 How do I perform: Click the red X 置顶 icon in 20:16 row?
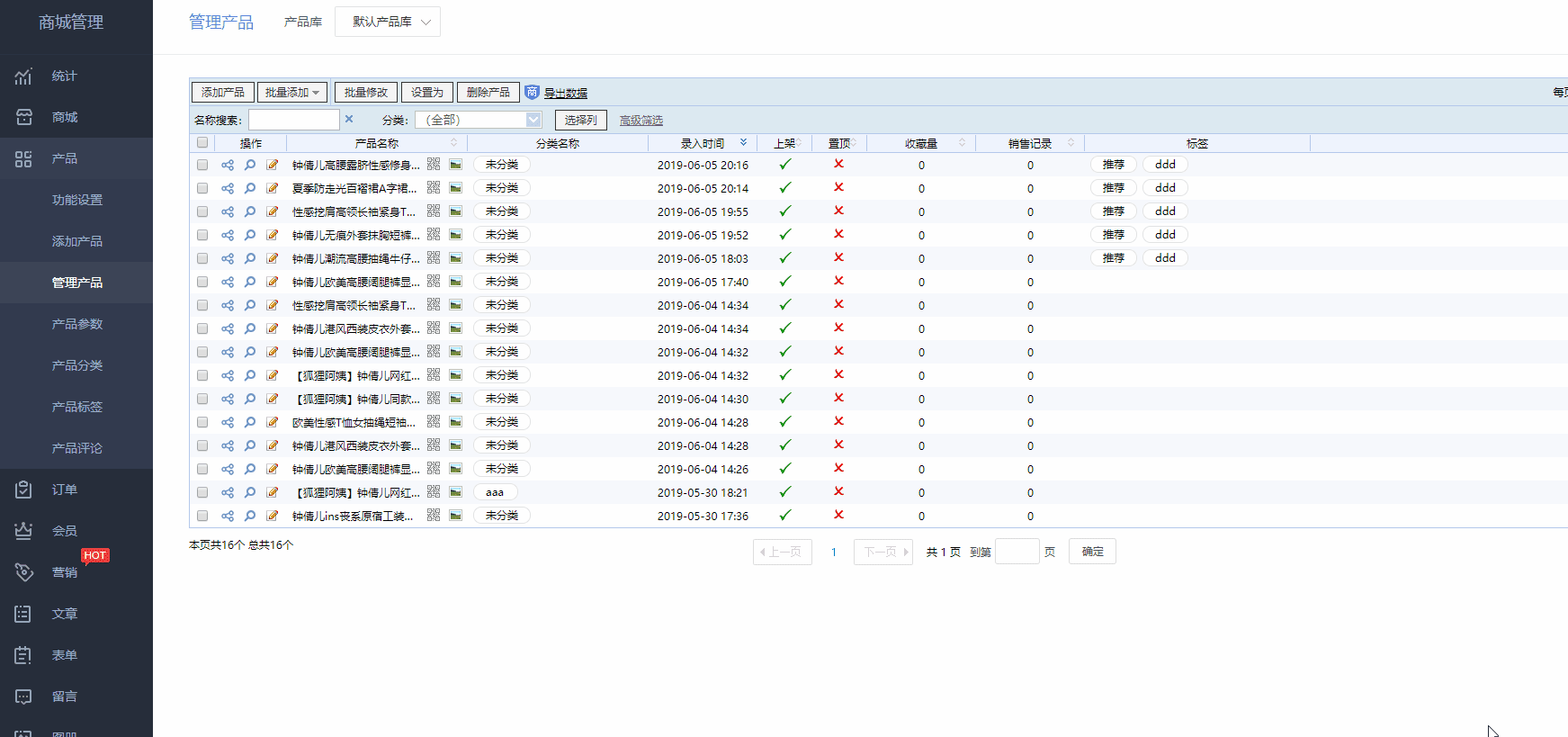[838, 164]
